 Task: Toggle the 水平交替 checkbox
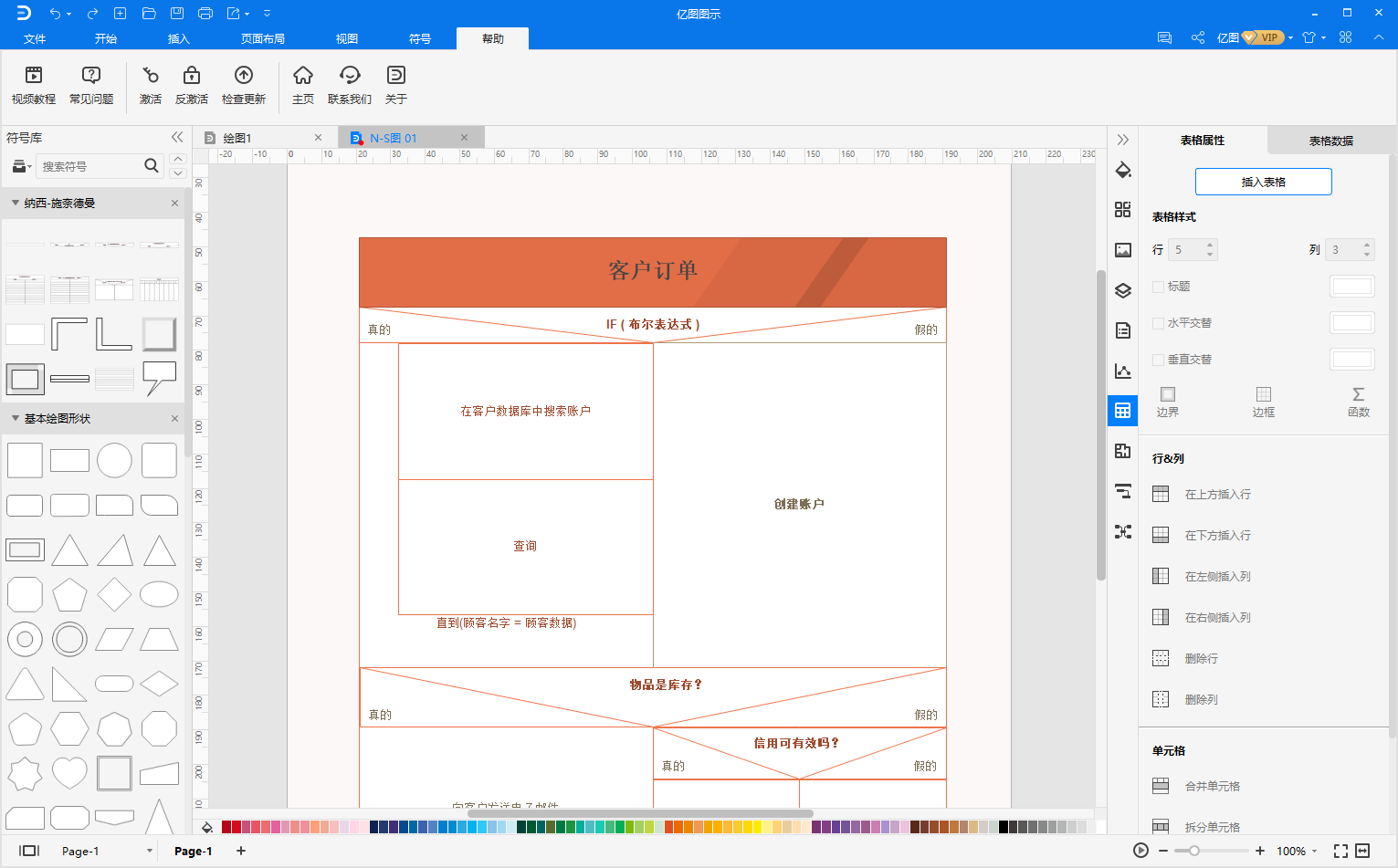(x=1159, y=323)
